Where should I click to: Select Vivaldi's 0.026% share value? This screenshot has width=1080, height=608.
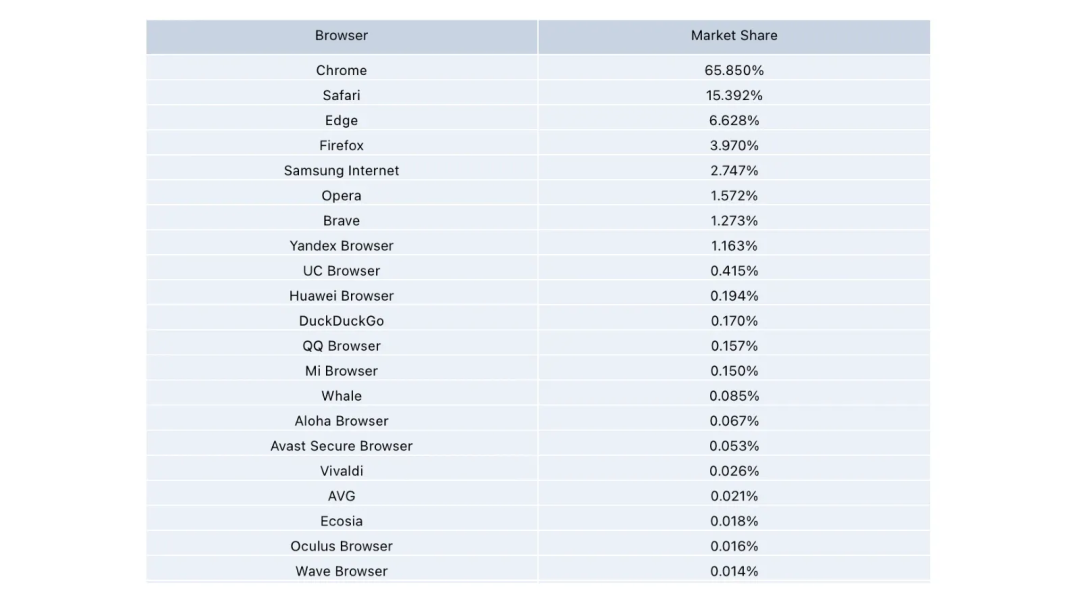pos(734,470)
